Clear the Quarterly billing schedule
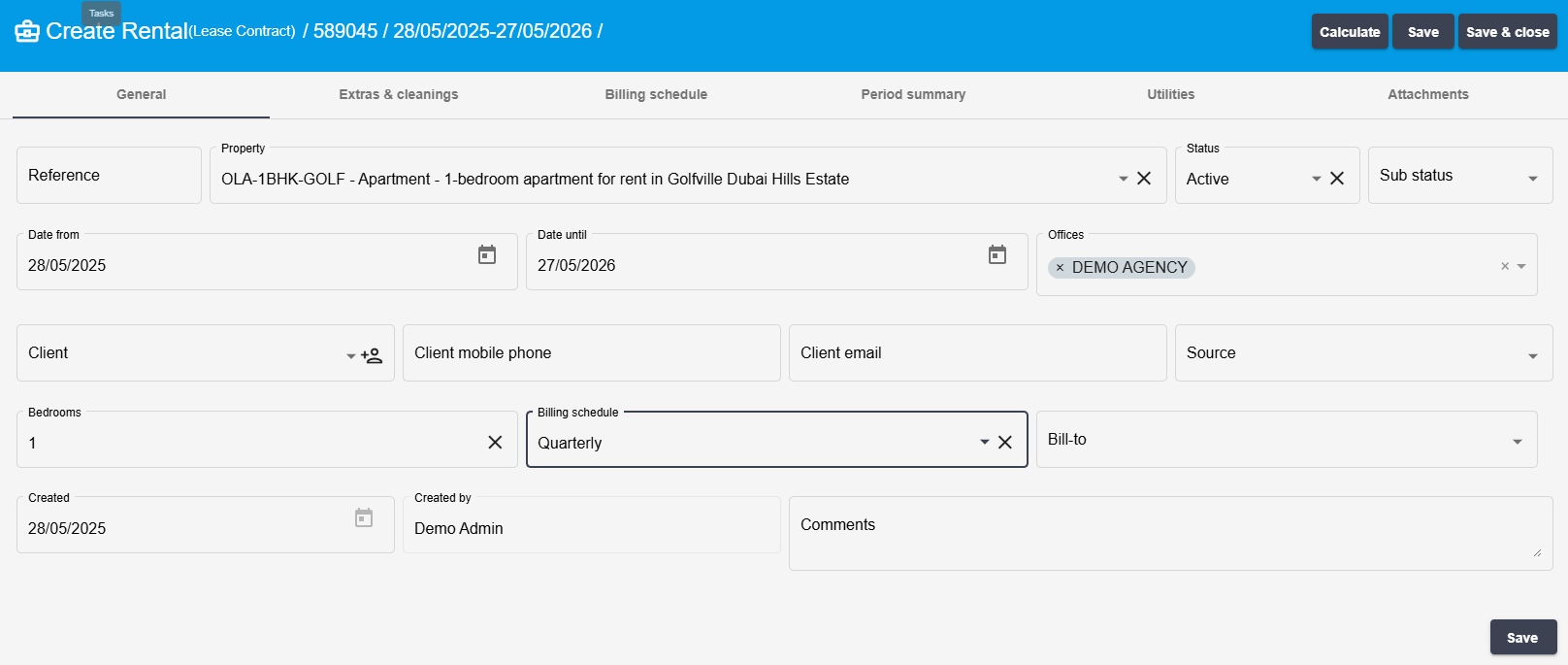Image resolution: width=1568 pixels, height=665 pixels. tap(1005, 443)
